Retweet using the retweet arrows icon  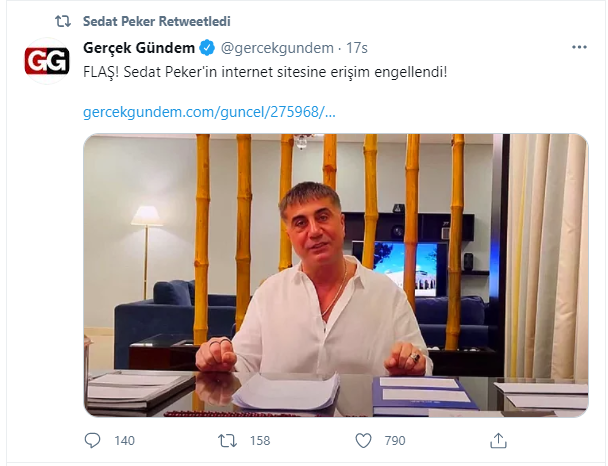pos(227,441)
